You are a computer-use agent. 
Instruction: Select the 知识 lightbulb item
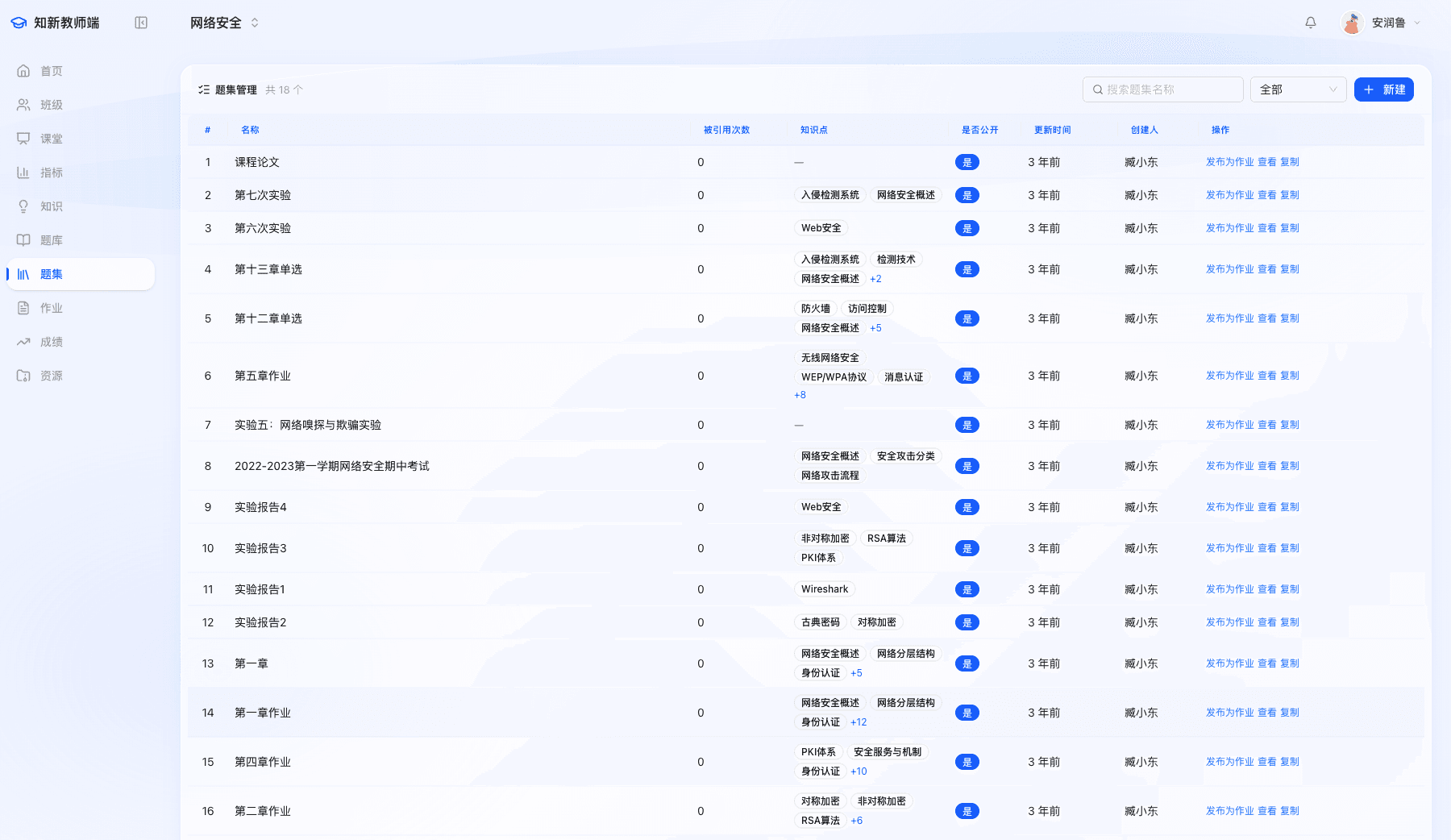24,206
